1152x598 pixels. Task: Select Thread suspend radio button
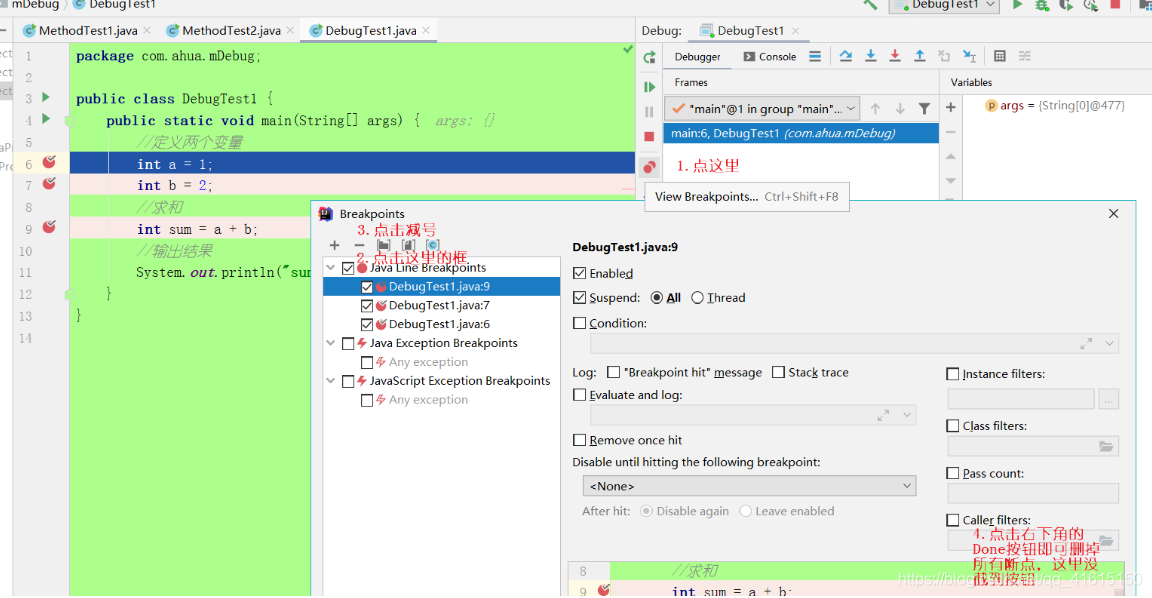[697, 298]
